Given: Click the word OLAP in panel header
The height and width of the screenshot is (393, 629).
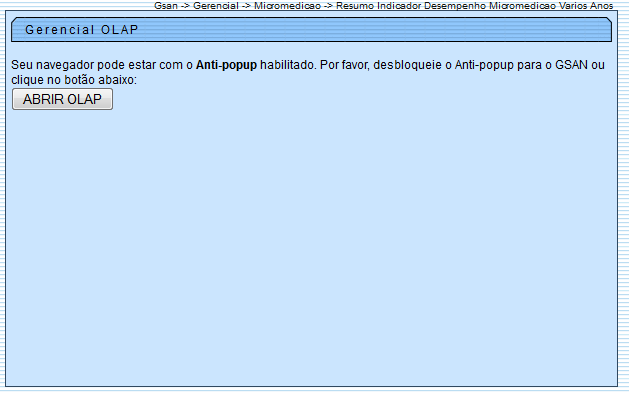Looking at the screenshot, I should pos(120,30).
